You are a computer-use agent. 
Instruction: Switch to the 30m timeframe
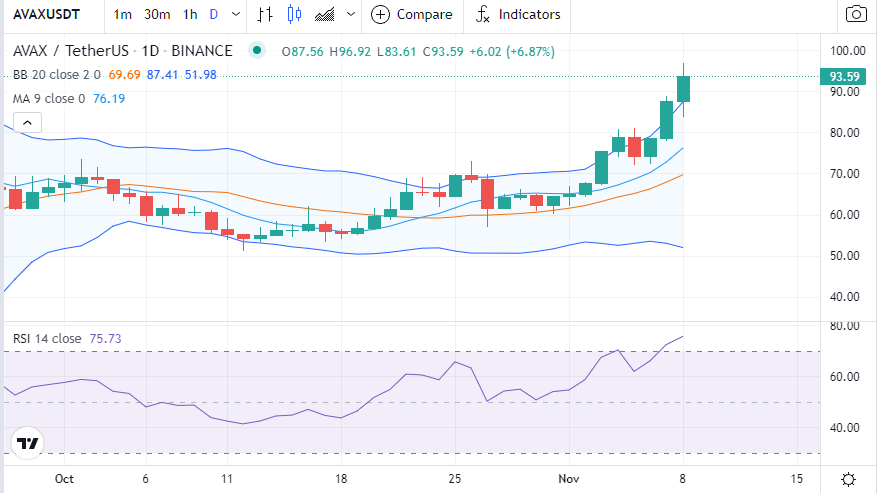[157, 14]
